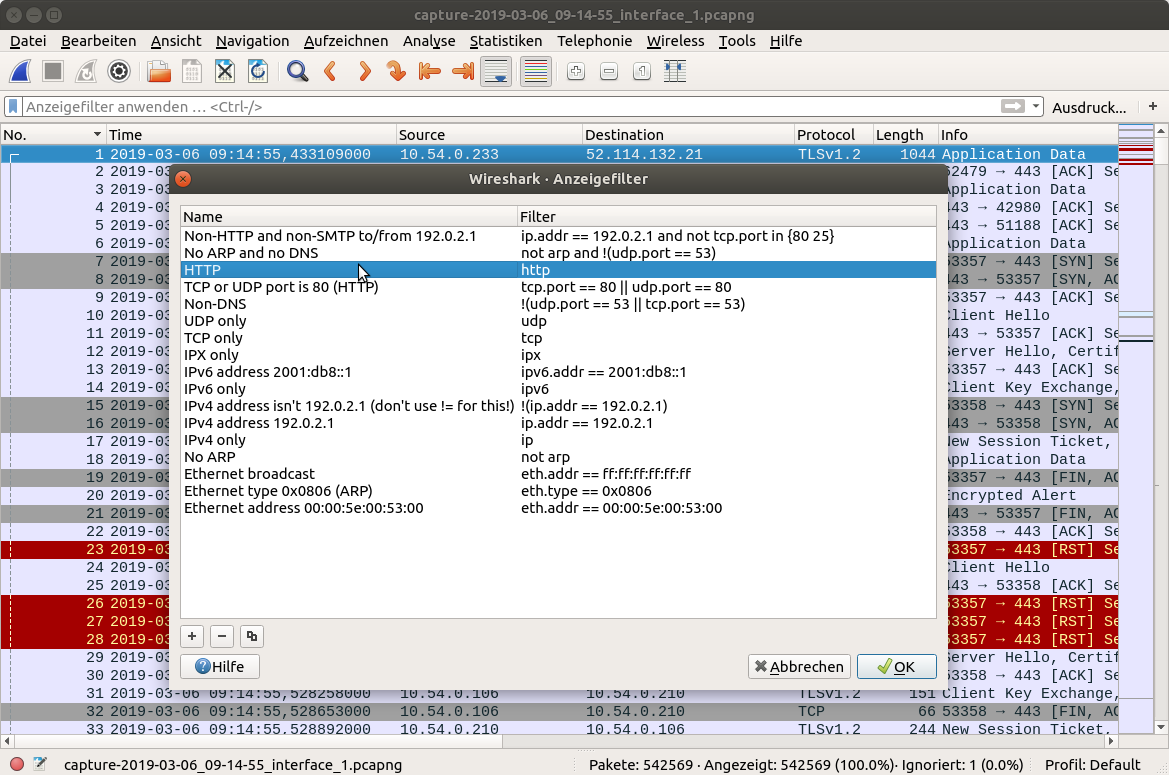The image size is (1169, 775).
Task: Click the find packet magnifier icon
Action: pos(297,71)
